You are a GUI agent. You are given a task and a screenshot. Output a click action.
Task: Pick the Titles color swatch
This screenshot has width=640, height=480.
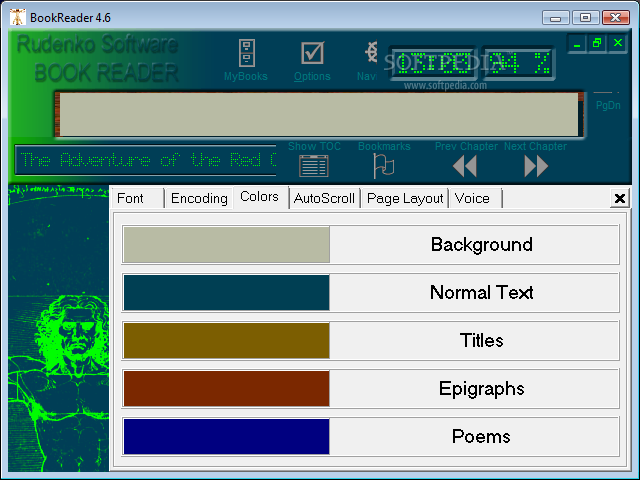pos(227,340)
